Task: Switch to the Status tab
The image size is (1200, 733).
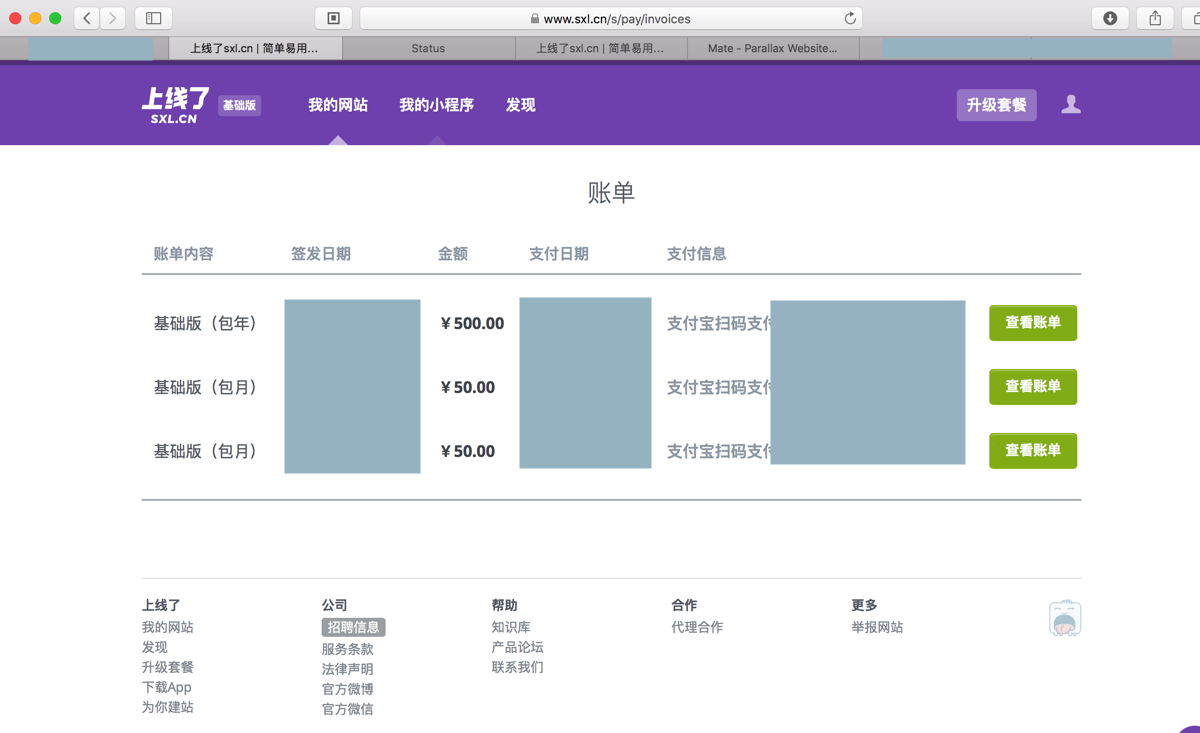Action: [x=428, y=48]
